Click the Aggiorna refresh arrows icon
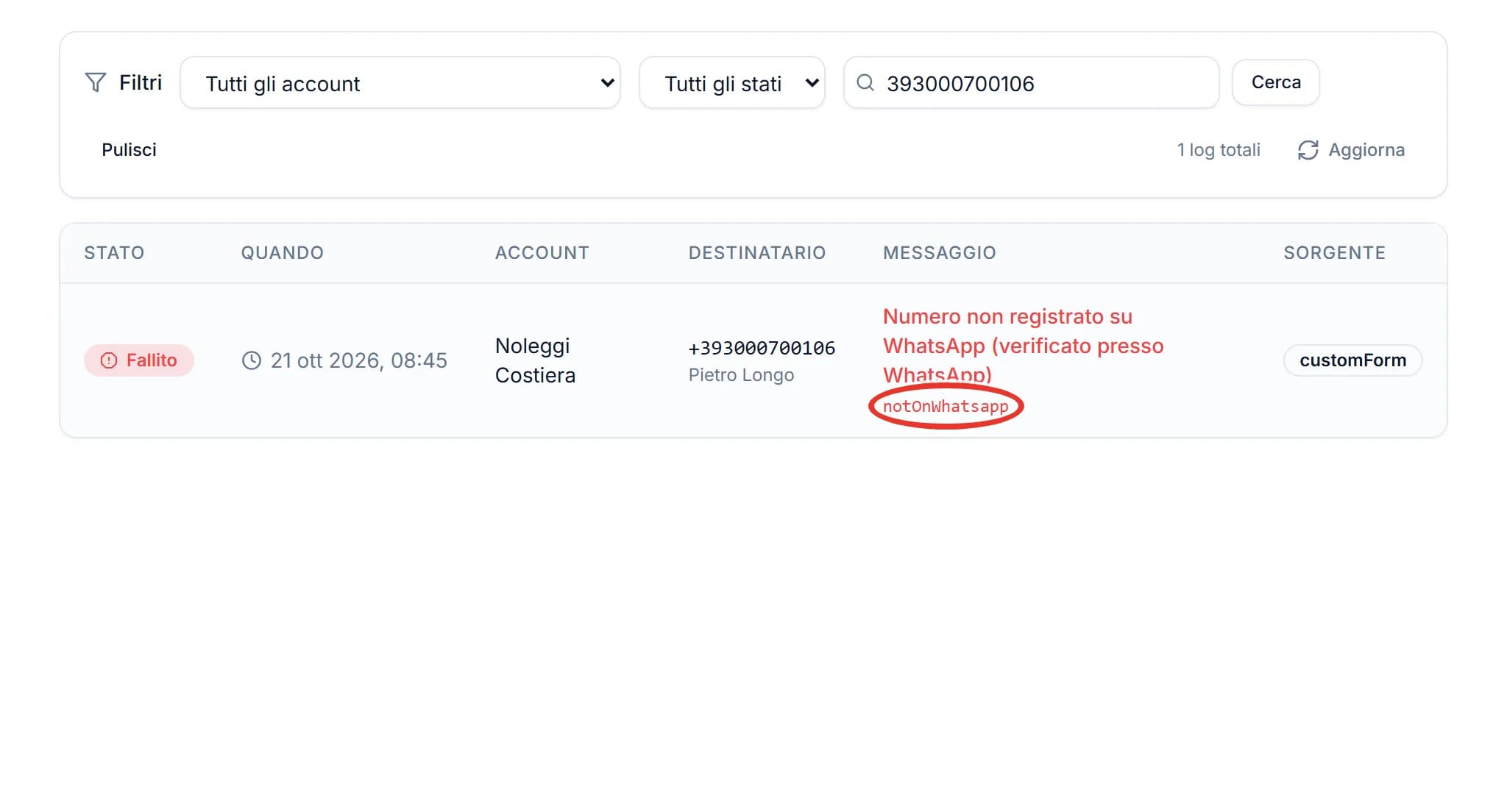 pyautogui.click(x=1308, y=150)
